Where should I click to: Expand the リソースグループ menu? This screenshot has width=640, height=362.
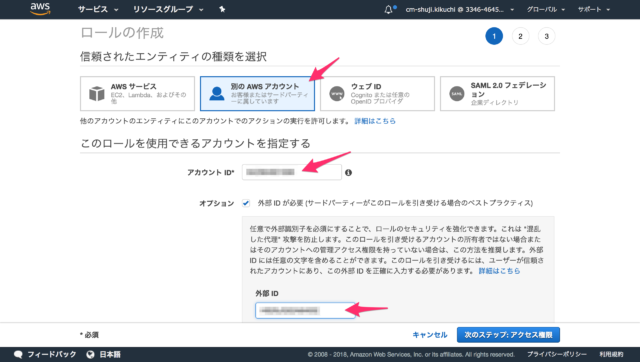[168, 9]
